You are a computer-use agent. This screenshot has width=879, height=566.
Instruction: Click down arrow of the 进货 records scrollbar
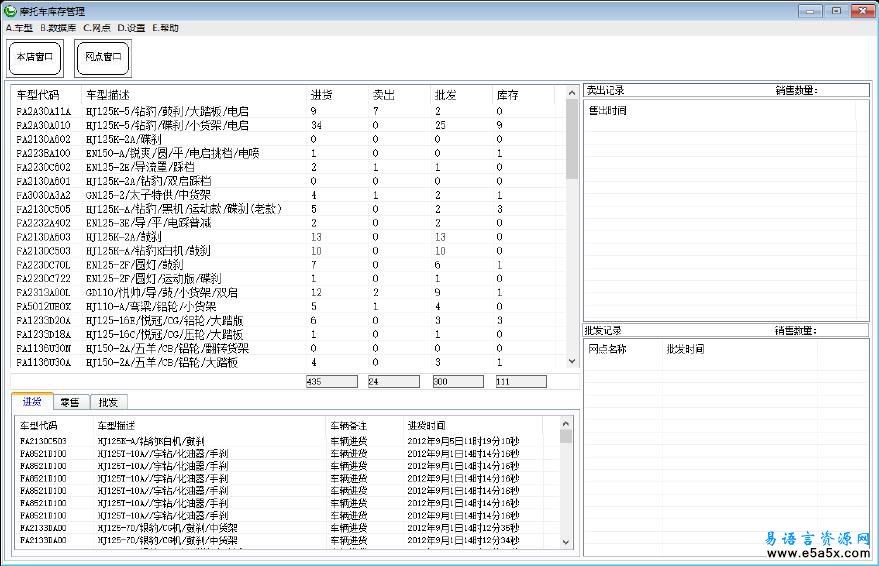pos(566,541)
